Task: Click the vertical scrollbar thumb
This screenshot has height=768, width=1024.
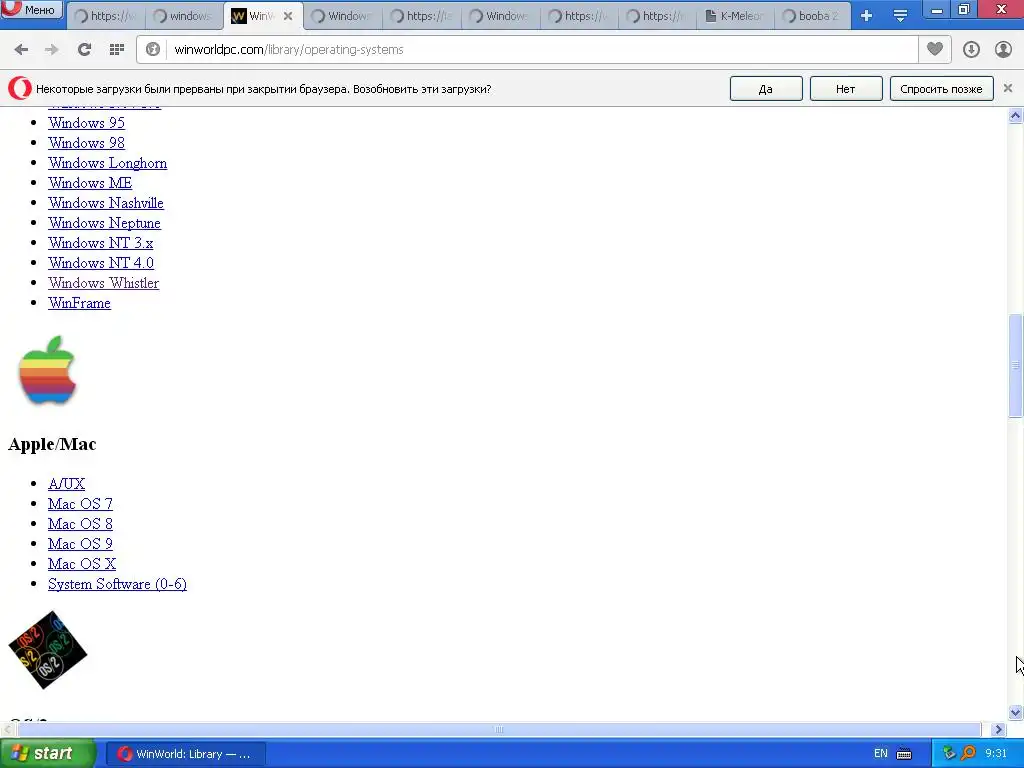Action: pos(1016,365)
